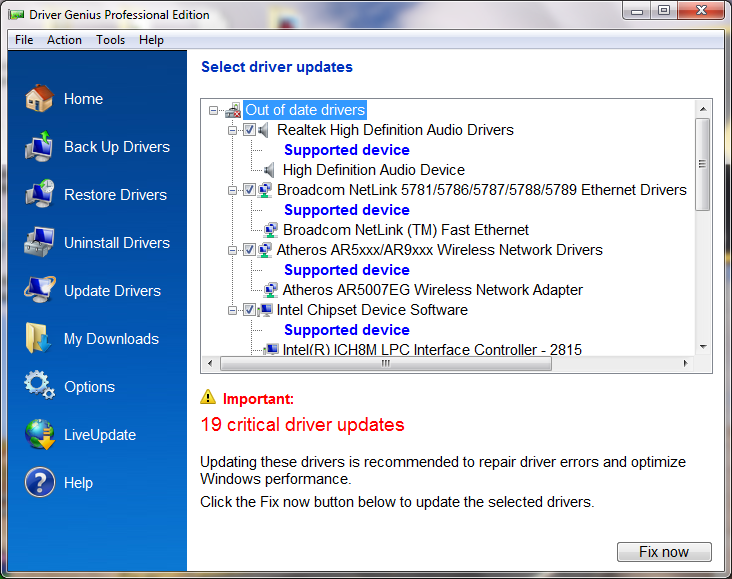This screenshot has width=732, height=579.
Task: Click Supported device under Atheros Wireless Drivers
Action: [x=346, y=270]
